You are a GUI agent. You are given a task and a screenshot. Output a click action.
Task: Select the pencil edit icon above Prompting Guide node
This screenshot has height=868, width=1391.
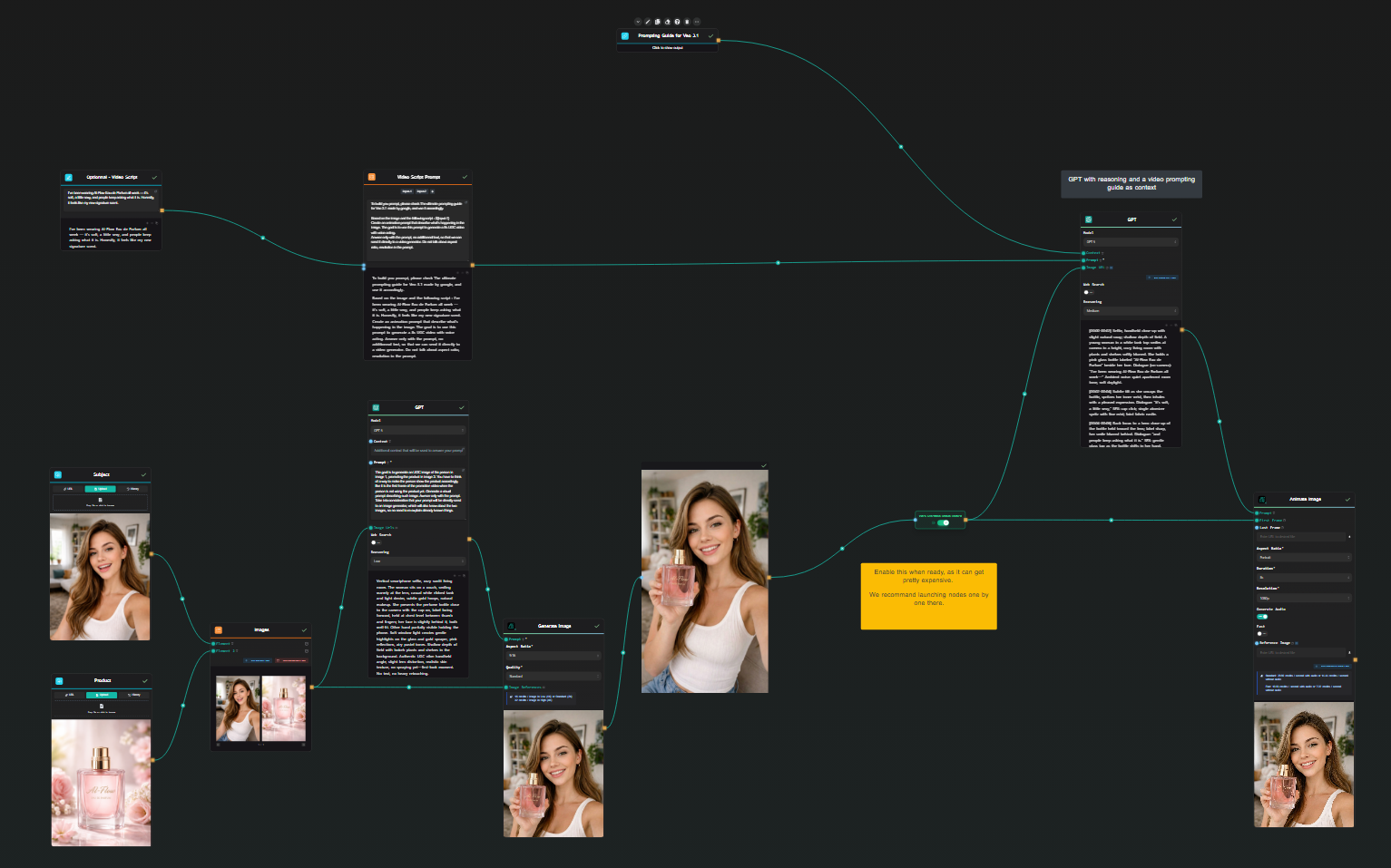point(648,22)
